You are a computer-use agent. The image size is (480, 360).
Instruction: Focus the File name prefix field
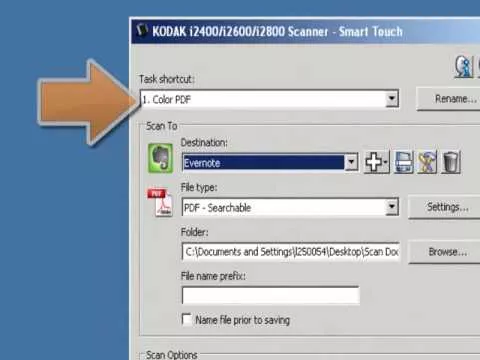pos(271,296)
